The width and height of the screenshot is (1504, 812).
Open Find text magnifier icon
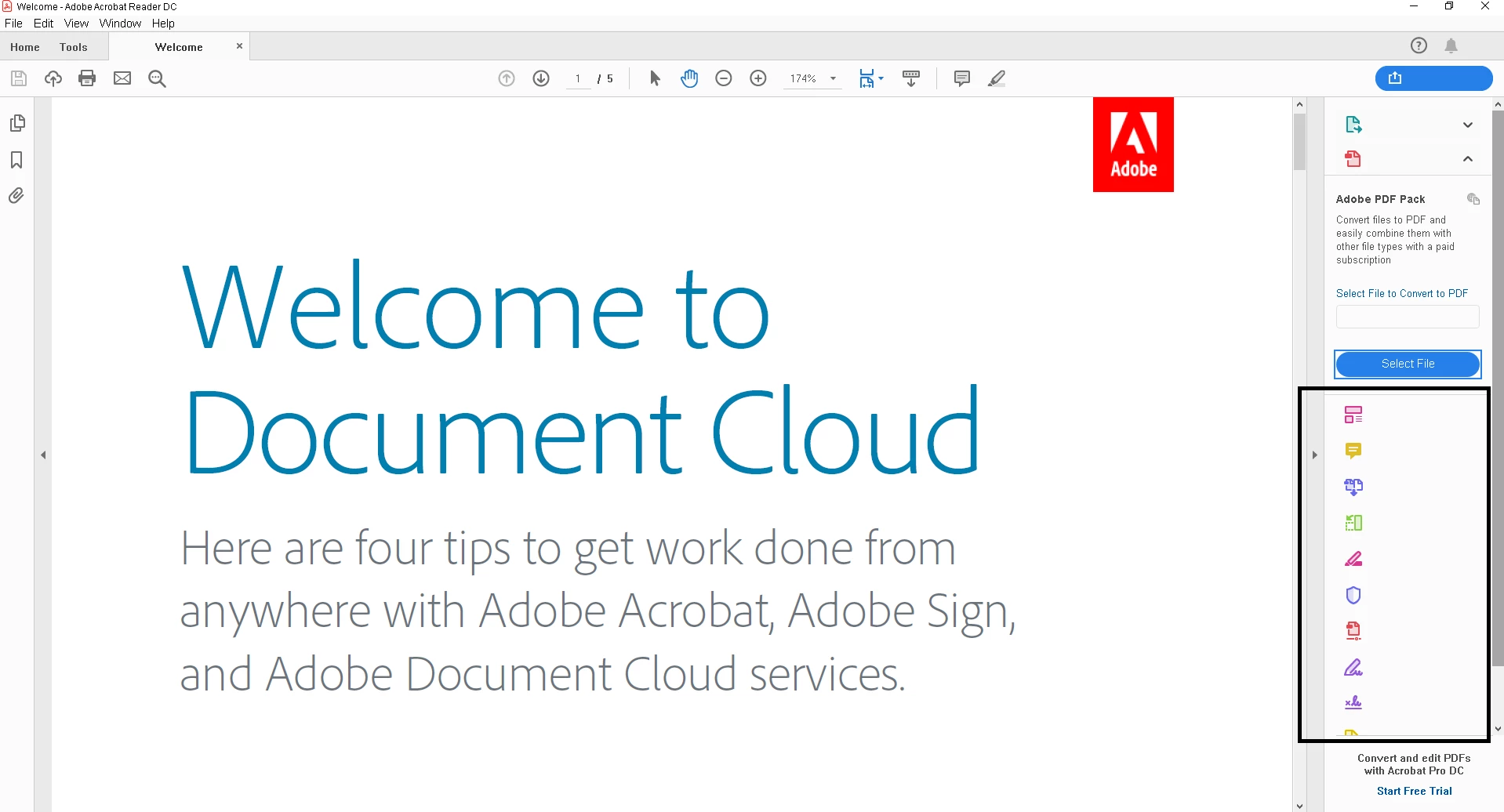click(157, 78)
